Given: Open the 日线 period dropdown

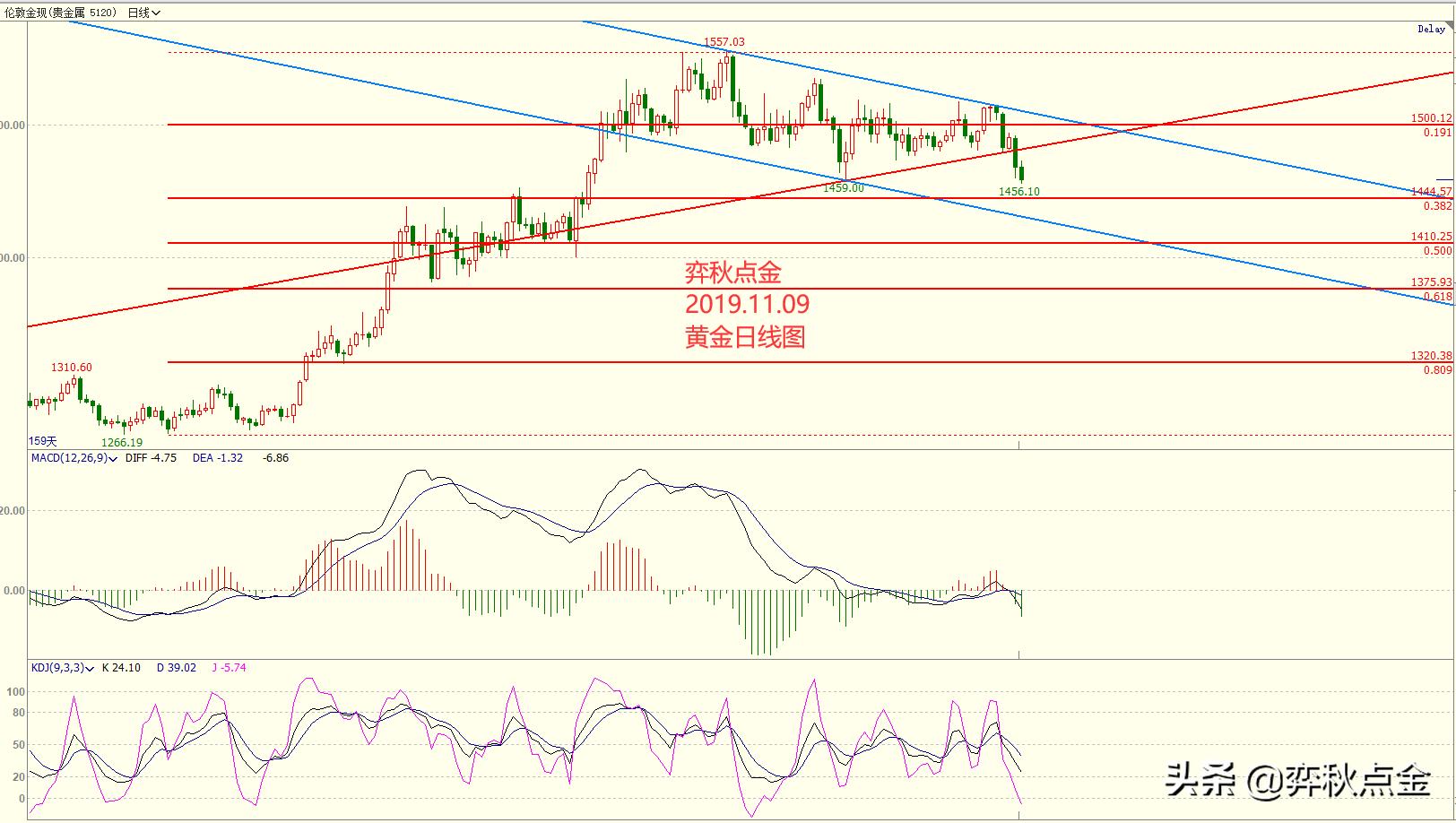Looking at the screenshot, I should [x=143, y=13].
